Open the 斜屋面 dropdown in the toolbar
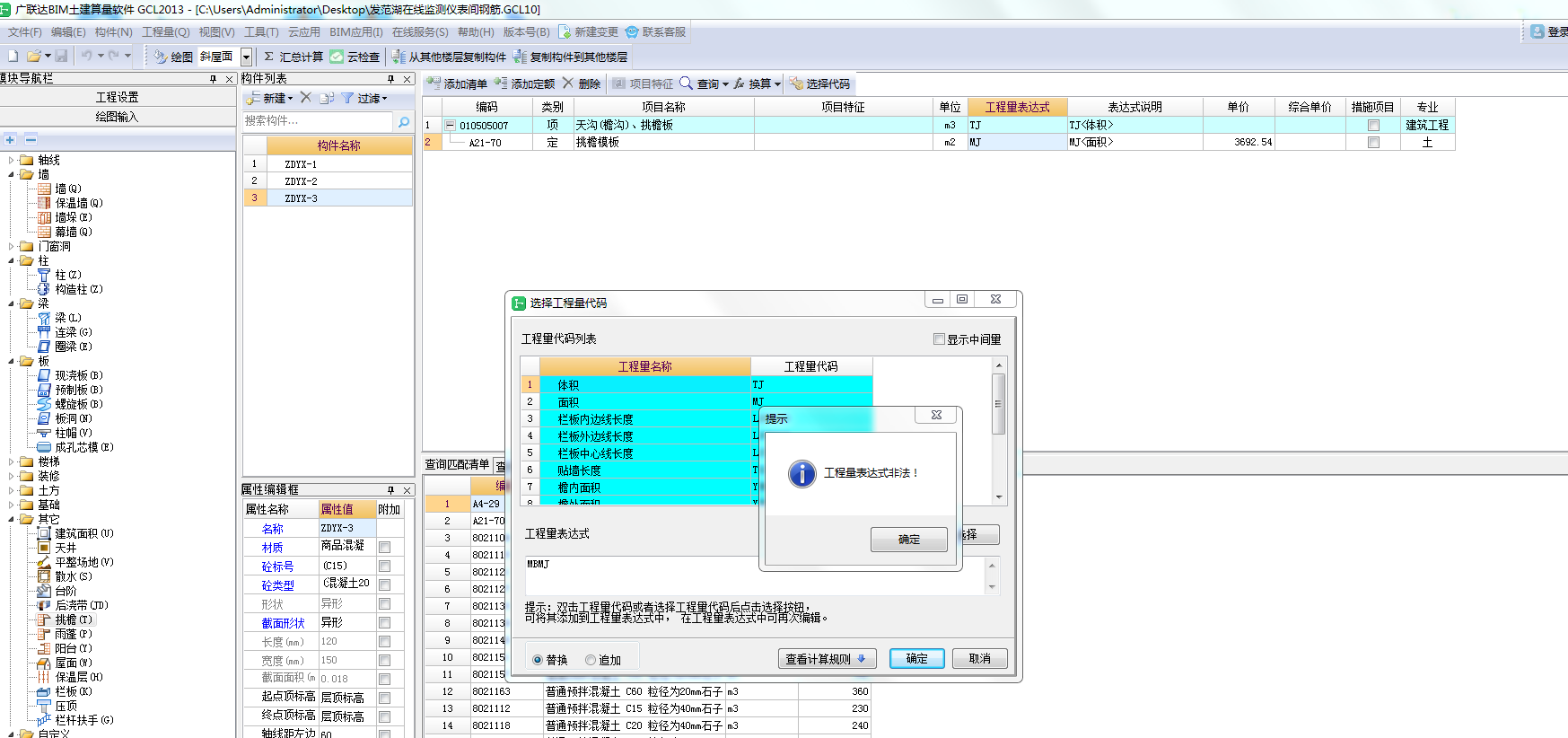 pos(246,57)
